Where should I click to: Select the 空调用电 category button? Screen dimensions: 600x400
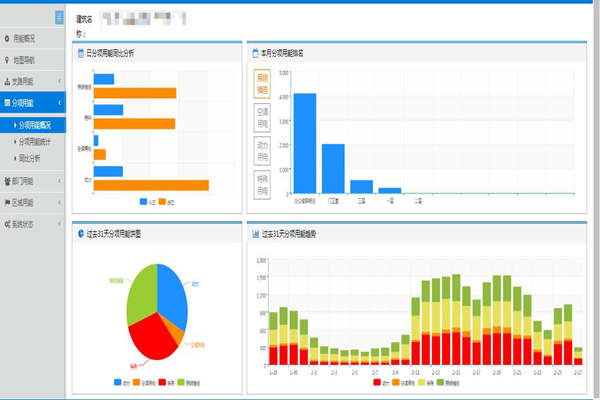[262, 118]
